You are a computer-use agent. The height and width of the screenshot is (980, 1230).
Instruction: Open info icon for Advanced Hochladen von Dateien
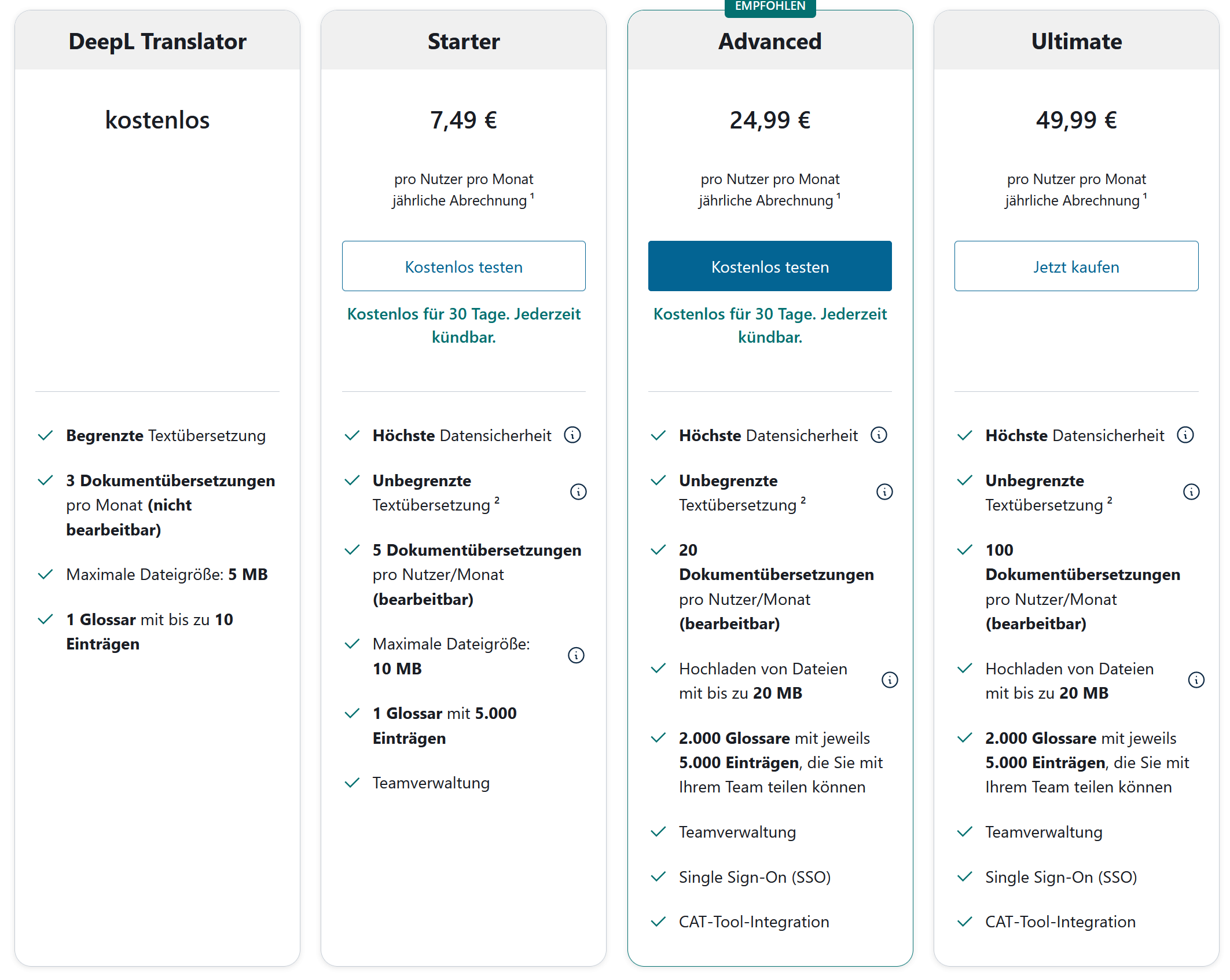(x=890, y=680)
